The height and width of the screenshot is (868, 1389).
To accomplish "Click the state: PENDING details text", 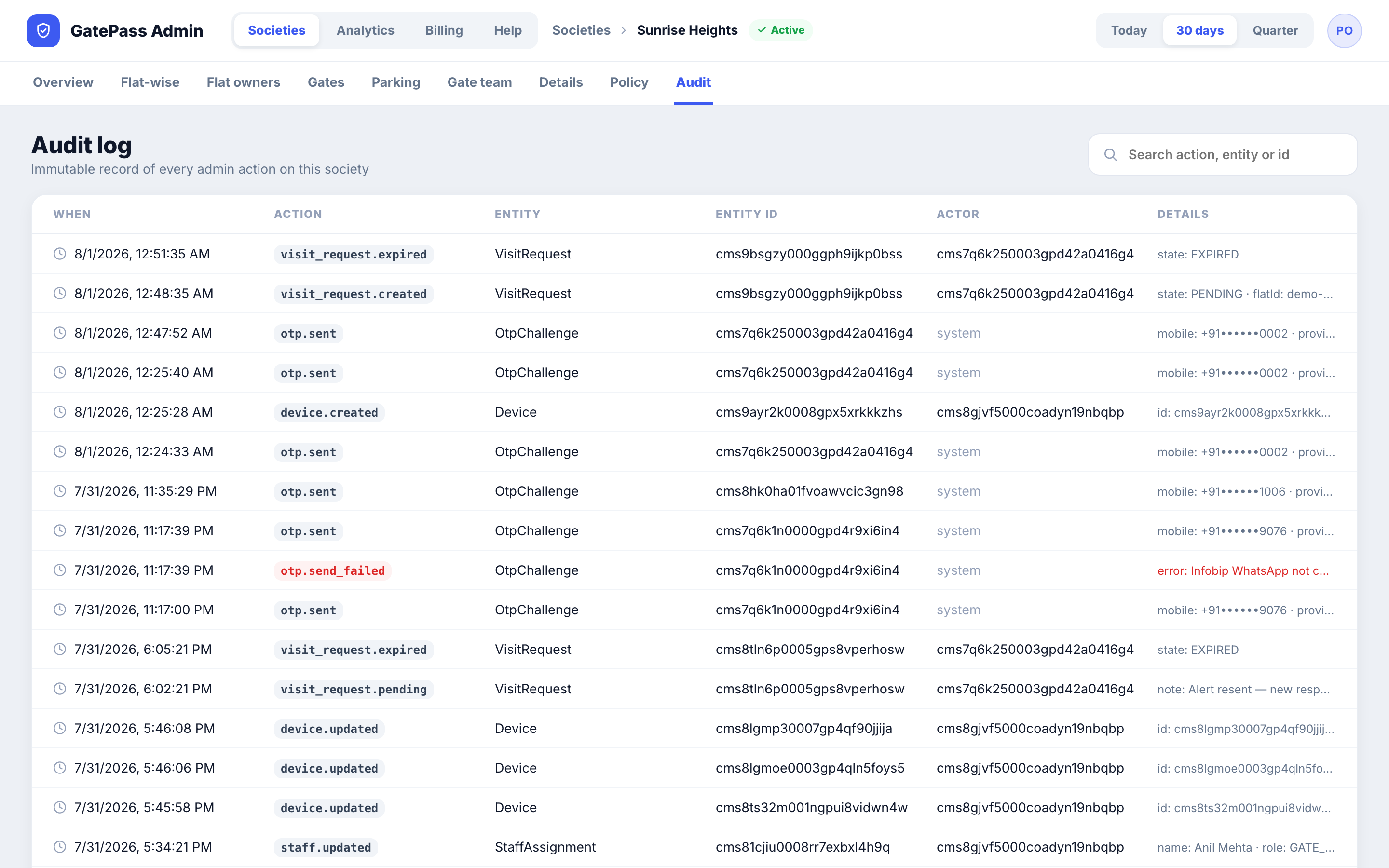I will click(1245, 294).
